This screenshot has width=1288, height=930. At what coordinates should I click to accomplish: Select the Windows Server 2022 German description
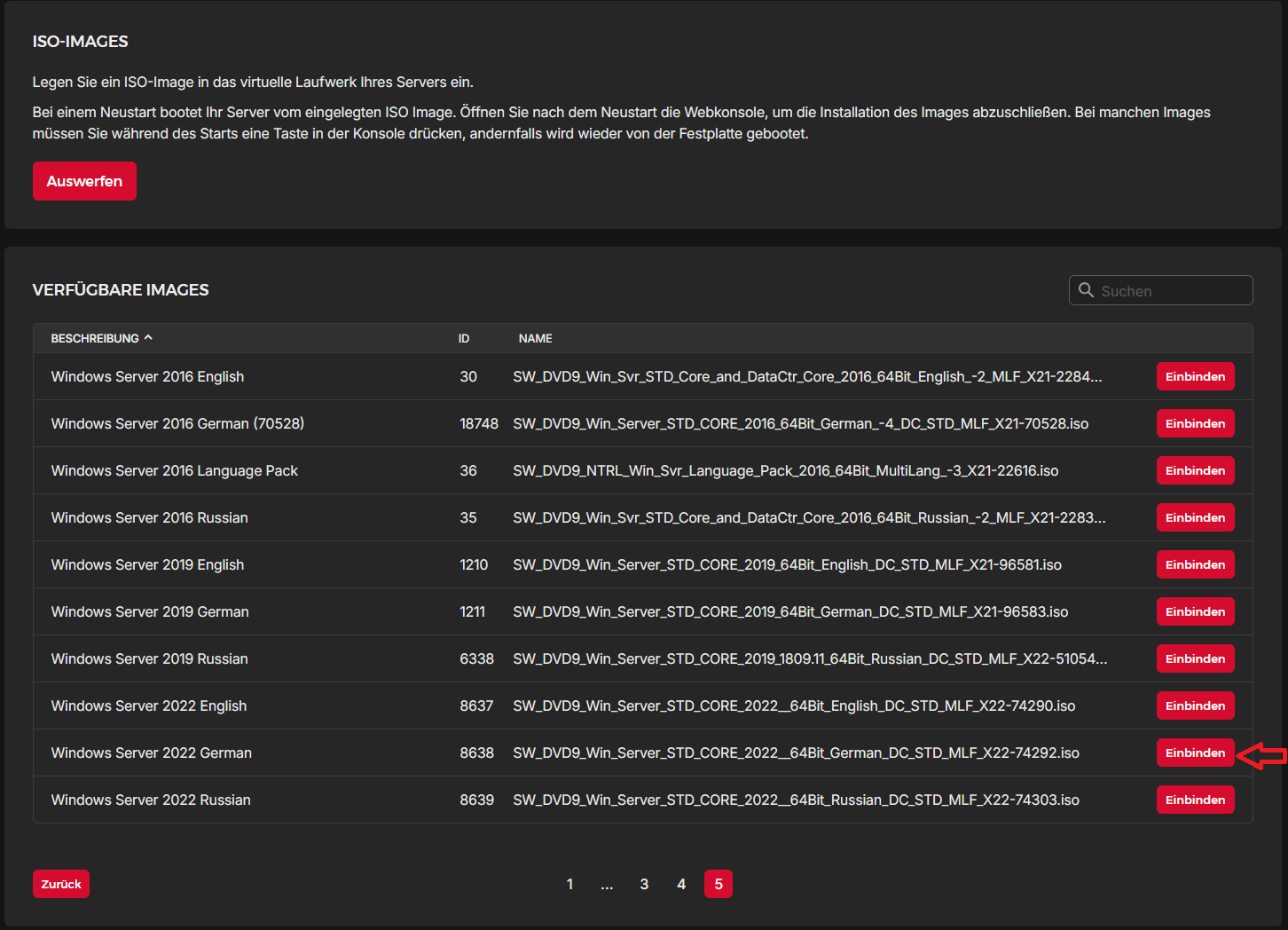tap(152, 753)
